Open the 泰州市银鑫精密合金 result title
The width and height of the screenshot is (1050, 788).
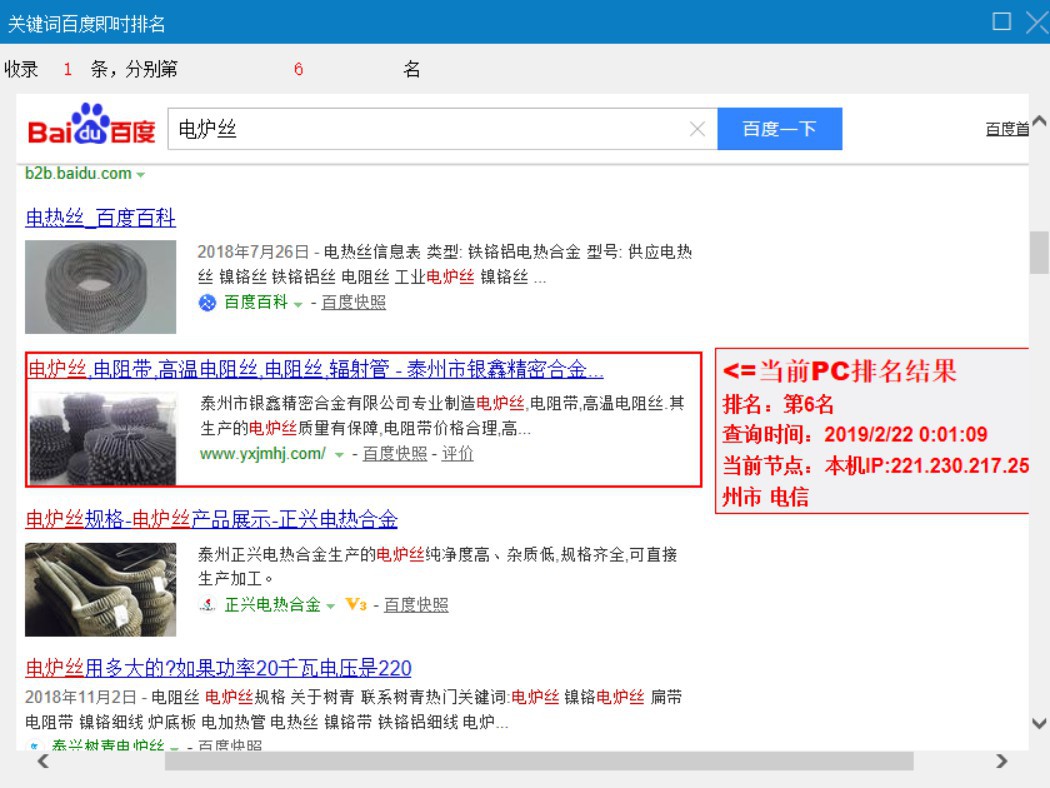pyautogui.click(x=315, y=368)
